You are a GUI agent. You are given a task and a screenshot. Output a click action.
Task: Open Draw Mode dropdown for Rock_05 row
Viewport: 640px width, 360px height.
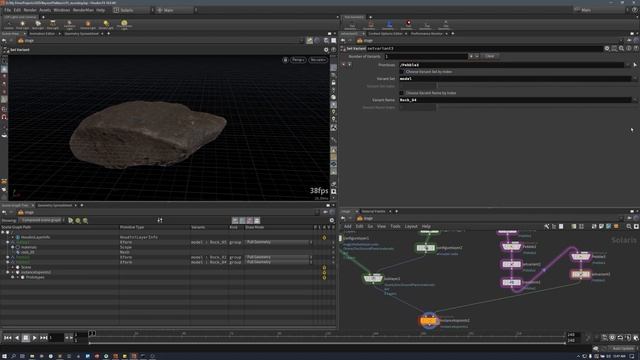(279, 242)
